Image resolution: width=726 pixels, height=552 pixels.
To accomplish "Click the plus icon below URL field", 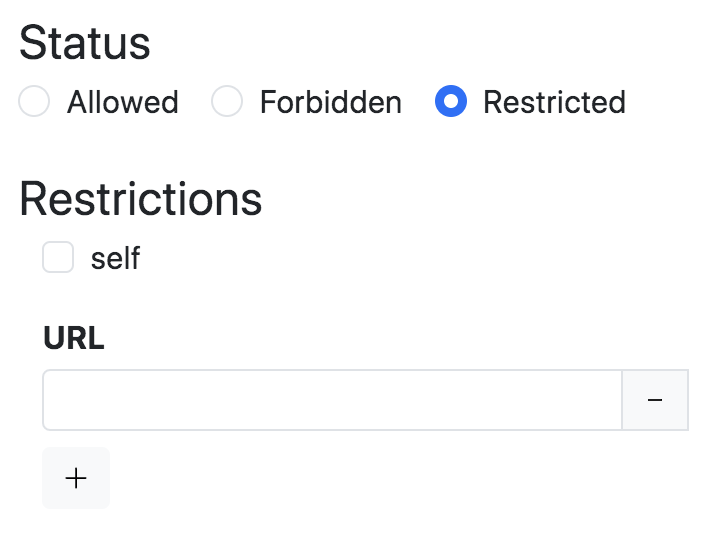I will (x=76, y=478).
